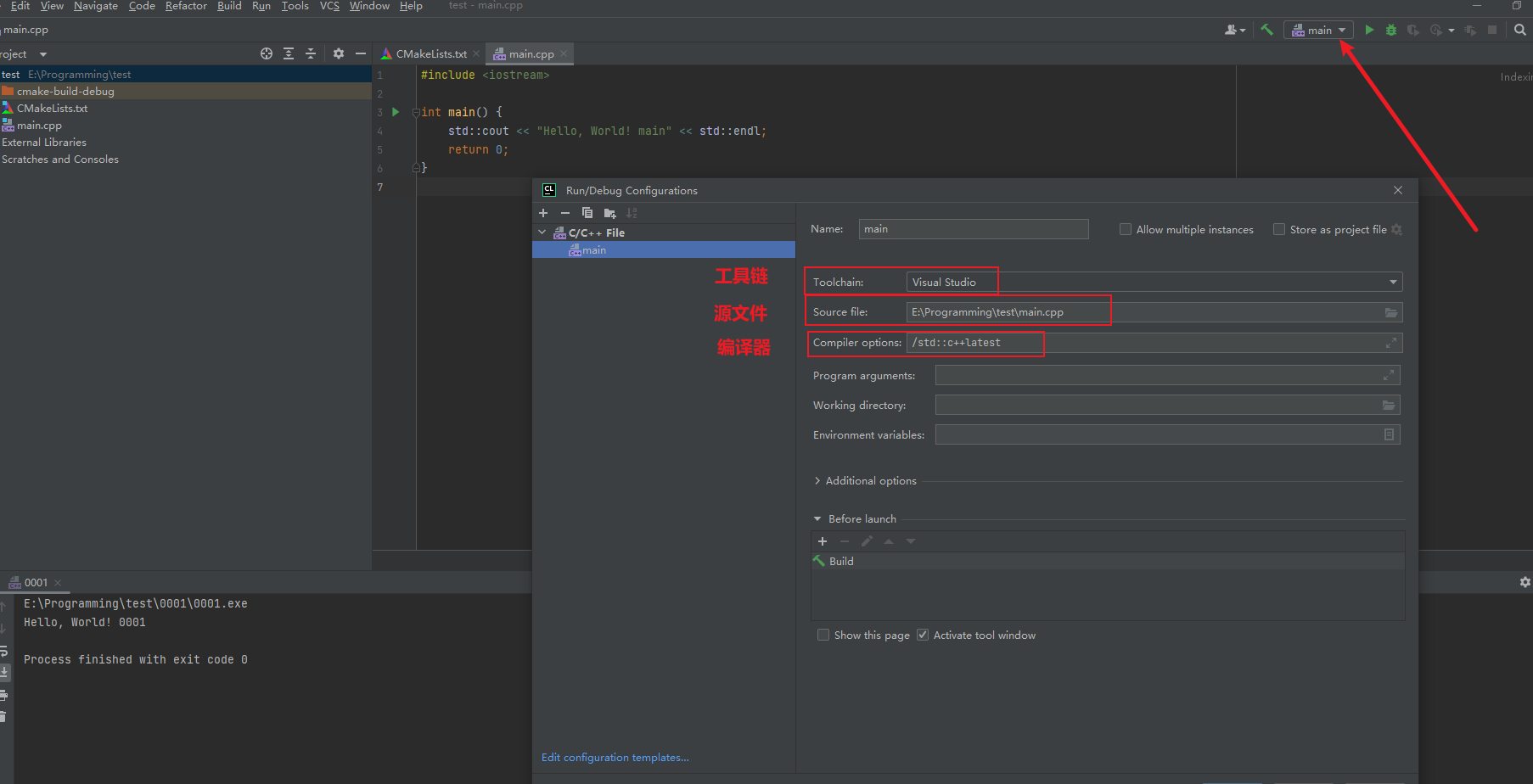Browse Working directory folder icon

coord(1389,406)
